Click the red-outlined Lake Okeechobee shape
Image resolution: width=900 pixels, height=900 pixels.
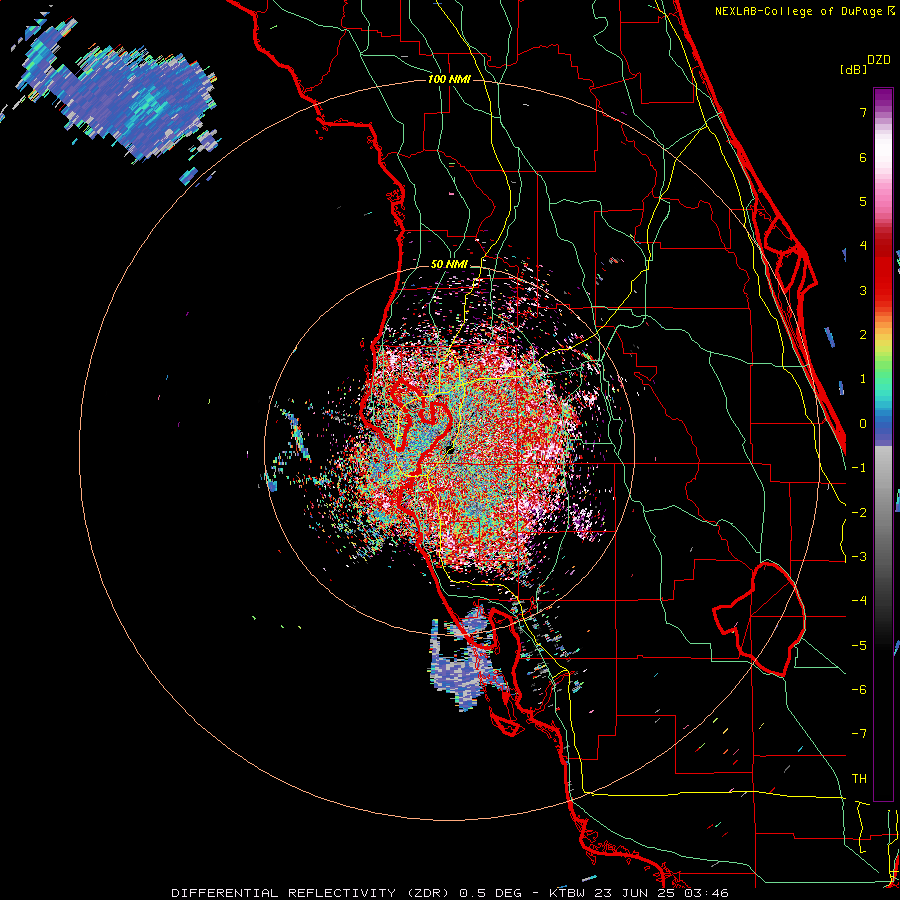click(x=759, y=619)
